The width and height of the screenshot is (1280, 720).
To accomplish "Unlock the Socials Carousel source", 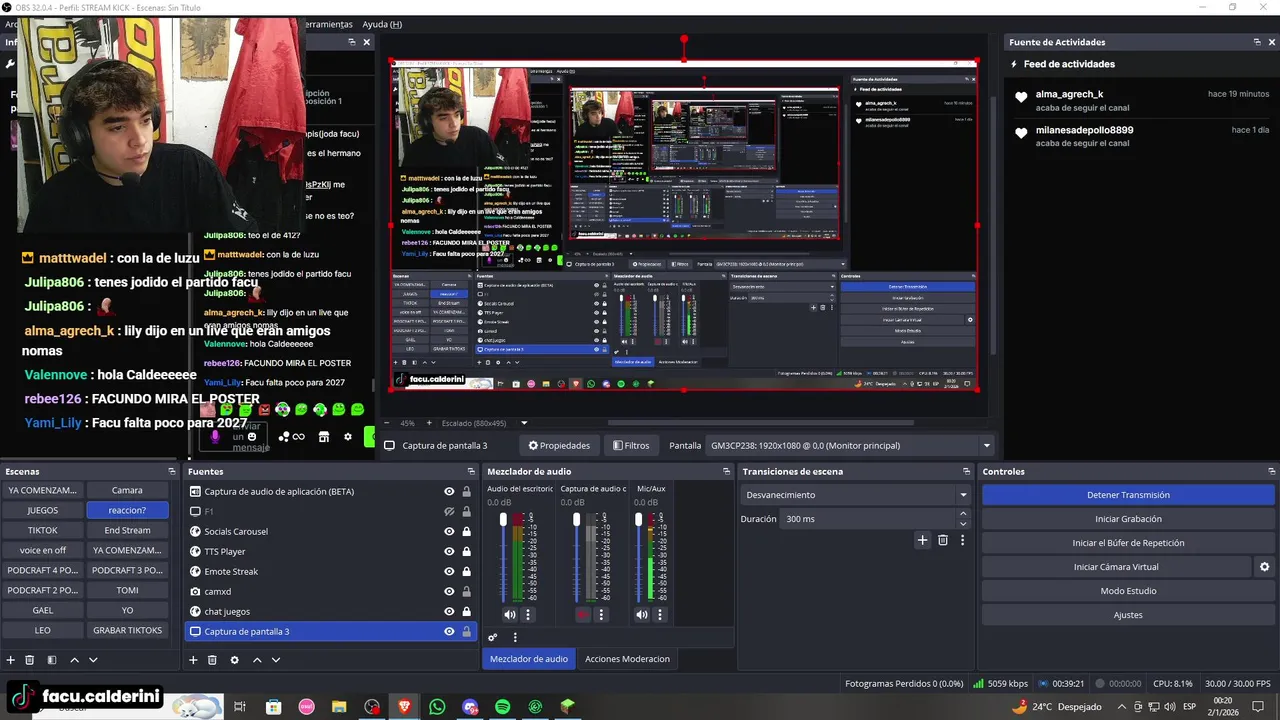I will pyautogui.click(x=466, y=531).
